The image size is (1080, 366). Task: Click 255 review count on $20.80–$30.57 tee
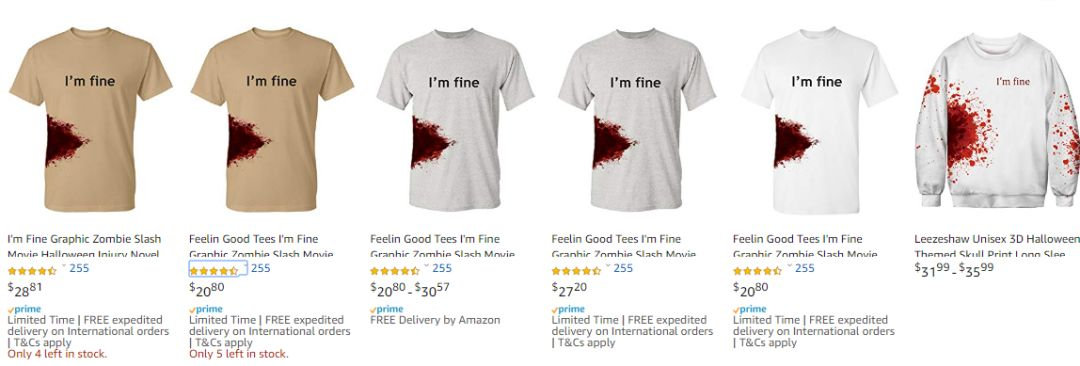[442, 268]
